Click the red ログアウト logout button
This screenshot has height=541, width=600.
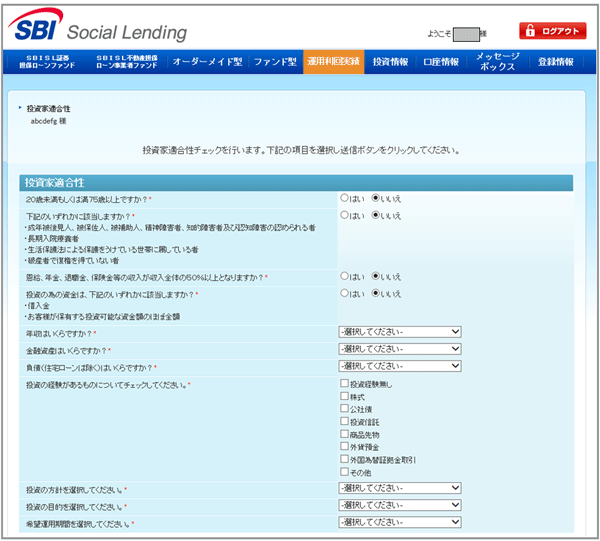[553, 31]
